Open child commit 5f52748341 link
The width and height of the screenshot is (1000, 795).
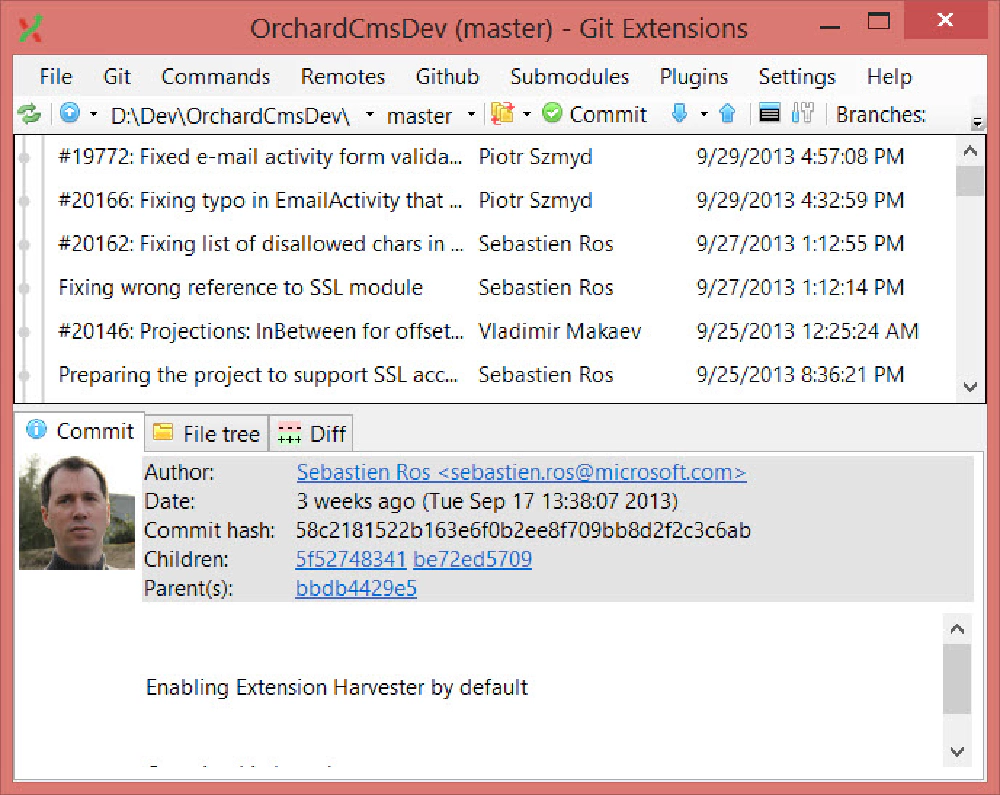coord(351,559)
